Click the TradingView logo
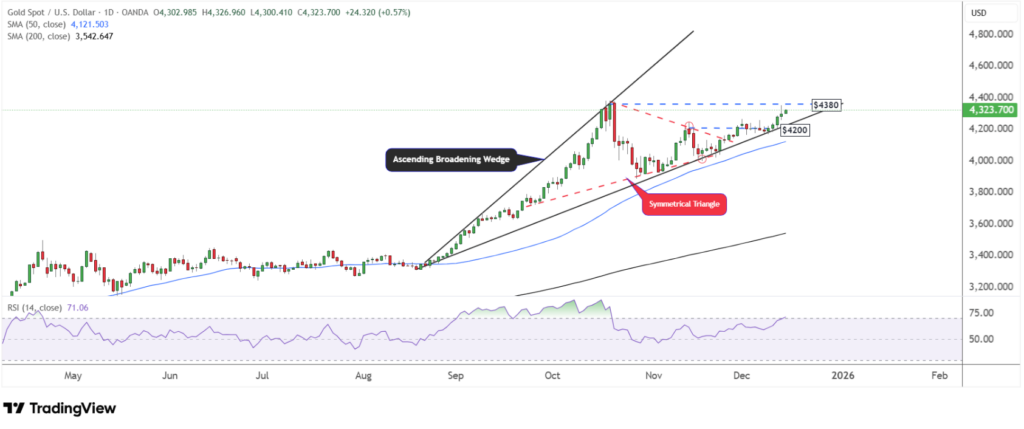Screen dimensions: 1024x429 coord(60,409)
